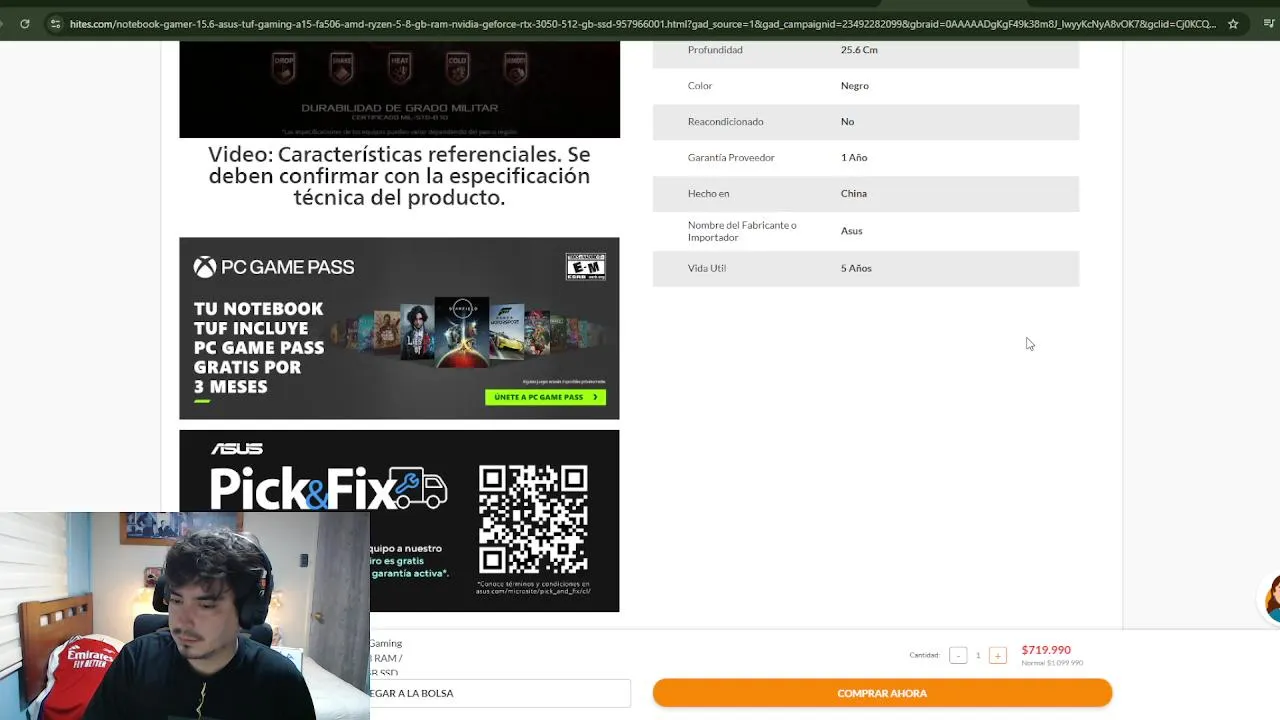The width and height of the screenshot is (1280, 720).
Task: Increase quantity with the plus button
Action: [x=997, y=655]
